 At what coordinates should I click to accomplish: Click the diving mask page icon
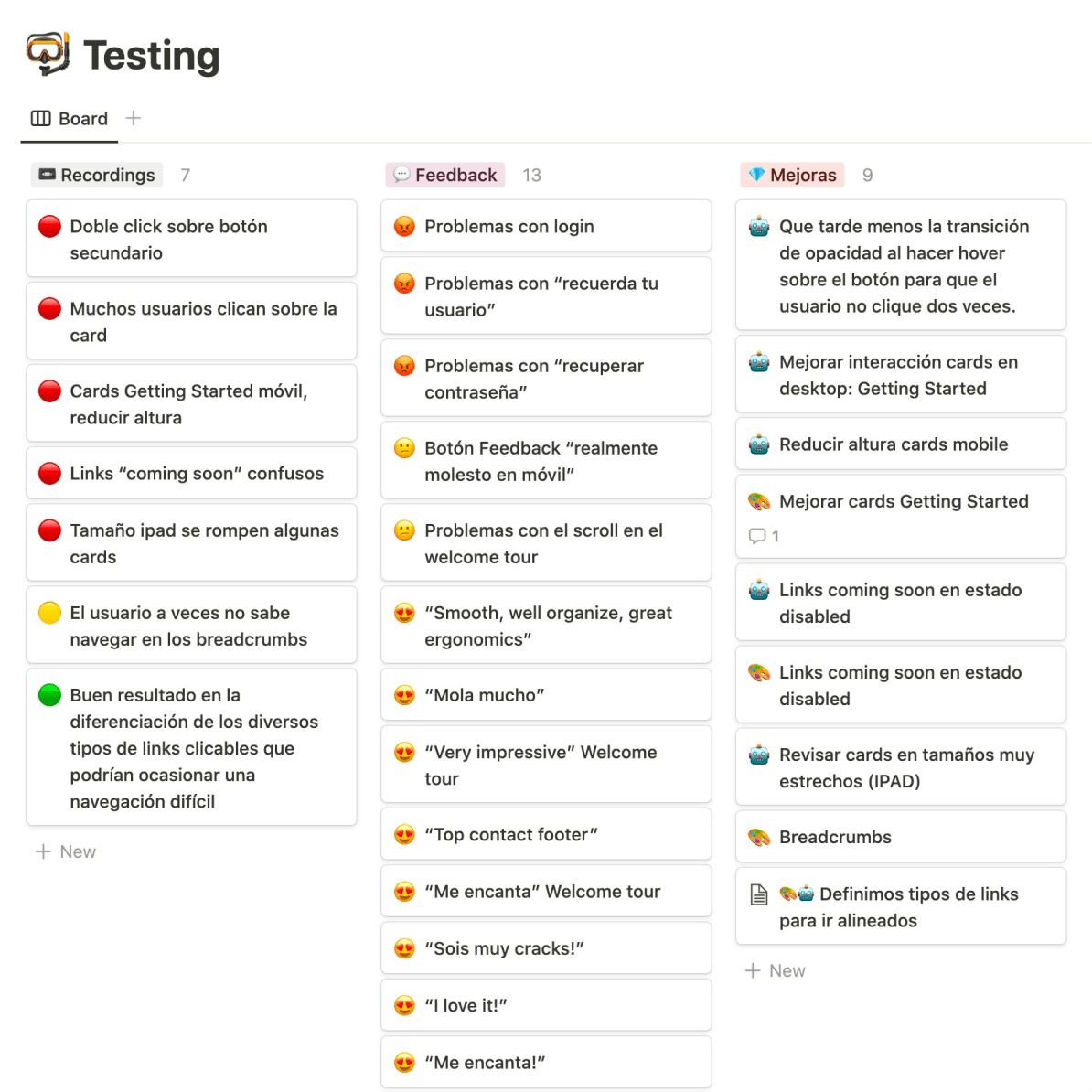pos(48,54)
